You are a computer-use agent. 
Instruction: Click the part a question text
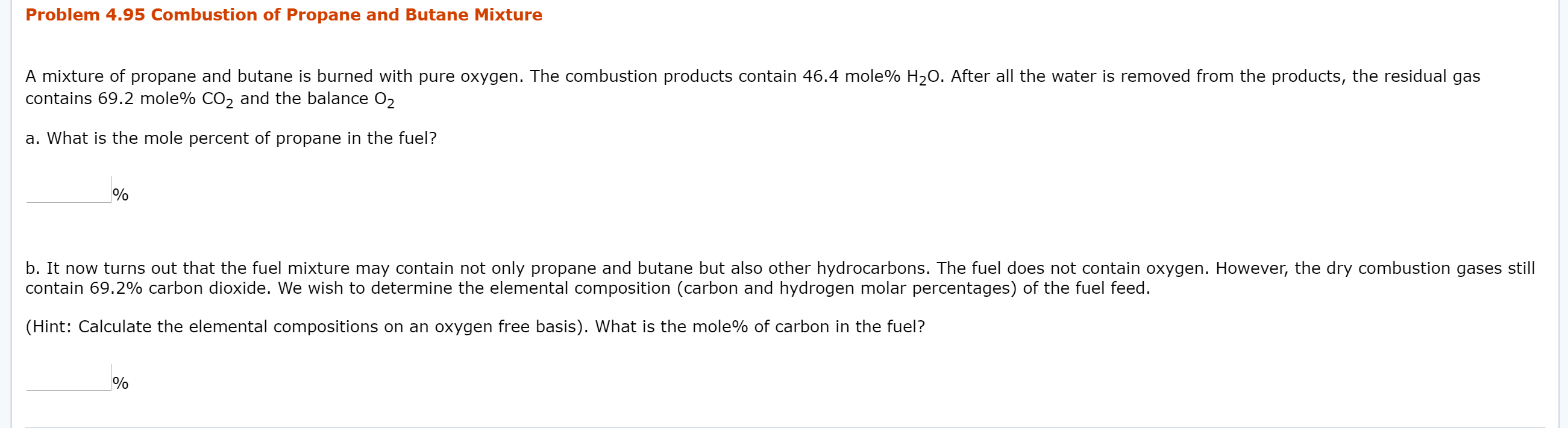click(x=231, y=137)
